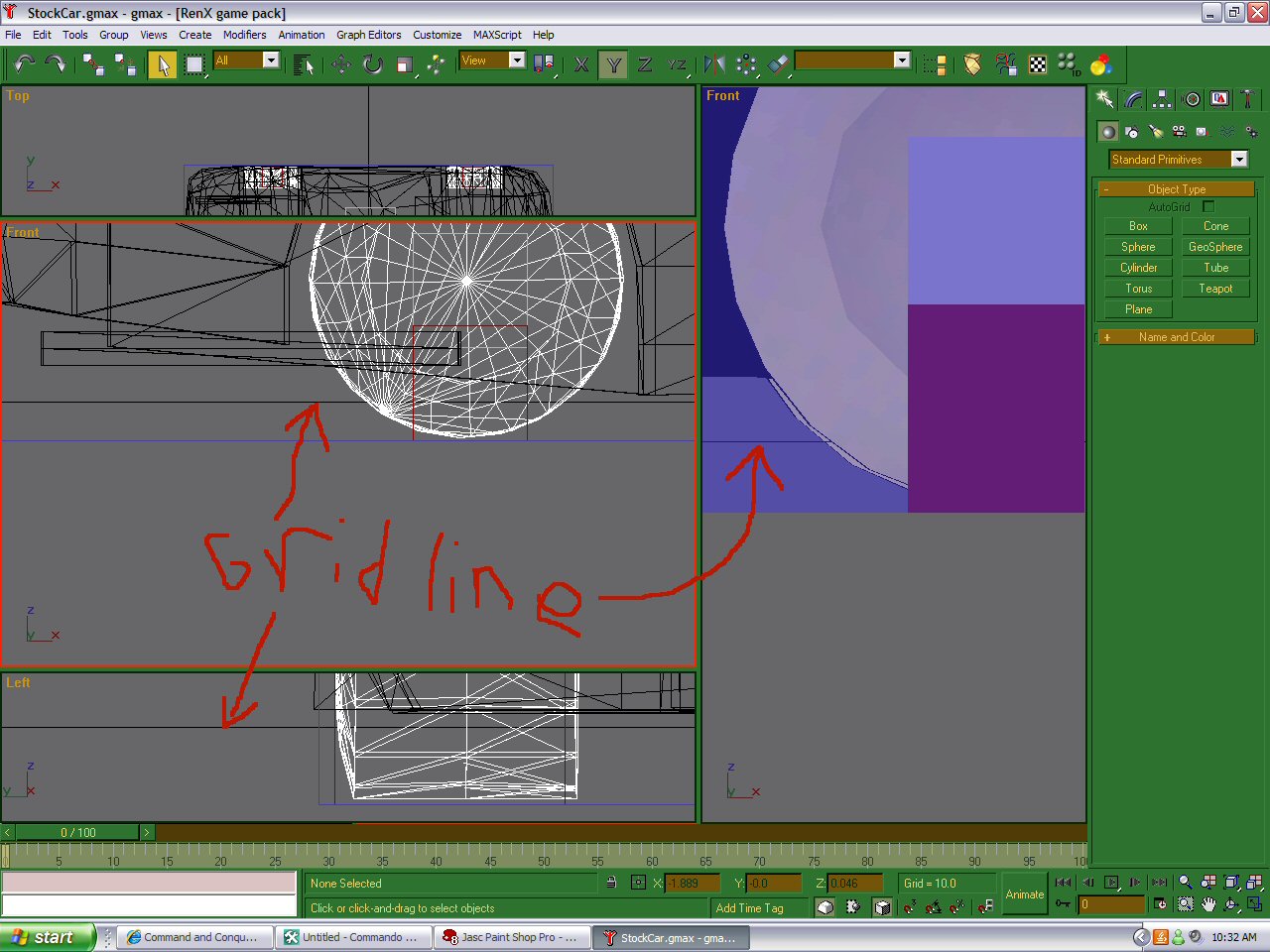Activate the Pan viewport hand tool
1270x952 pixels.
(1208, 904)
